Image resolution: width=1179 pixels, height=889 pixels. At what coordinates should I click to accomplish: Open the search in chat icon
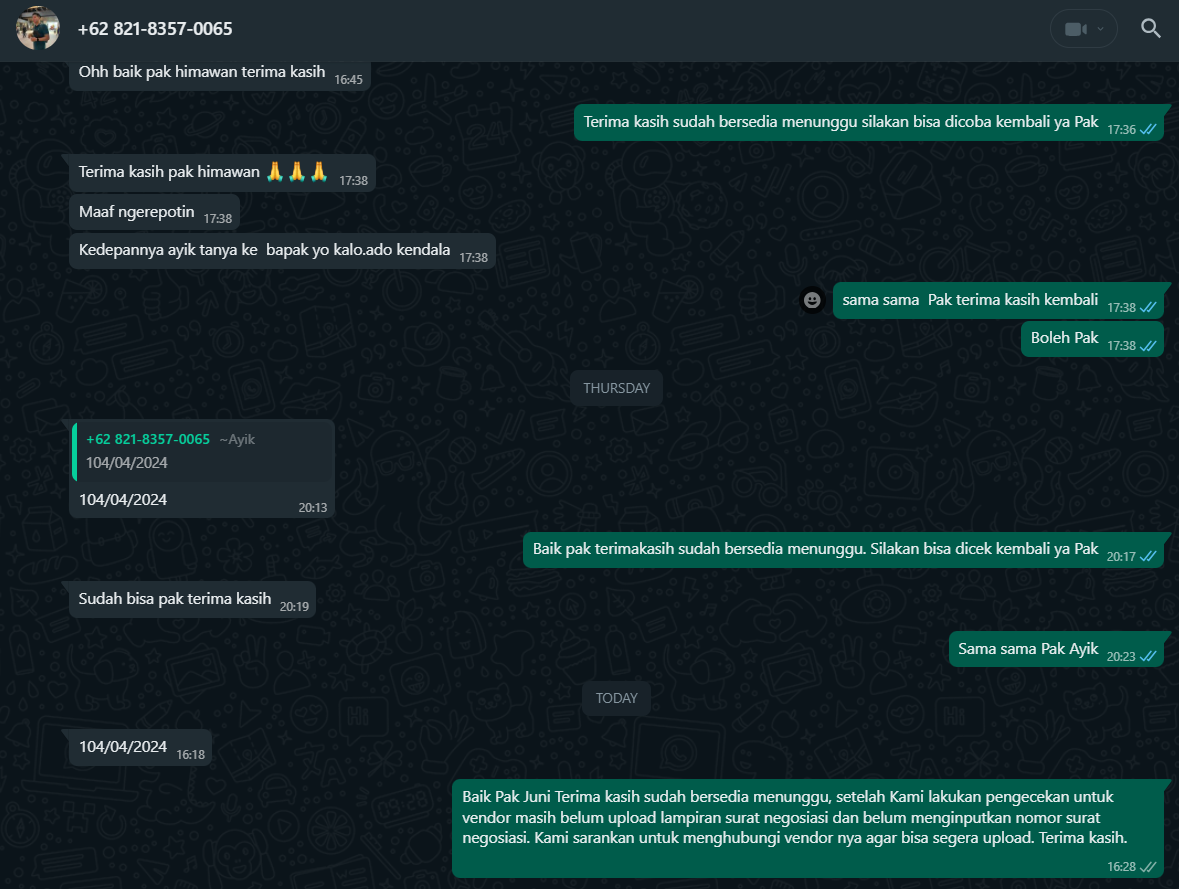tap(1151, 29)
